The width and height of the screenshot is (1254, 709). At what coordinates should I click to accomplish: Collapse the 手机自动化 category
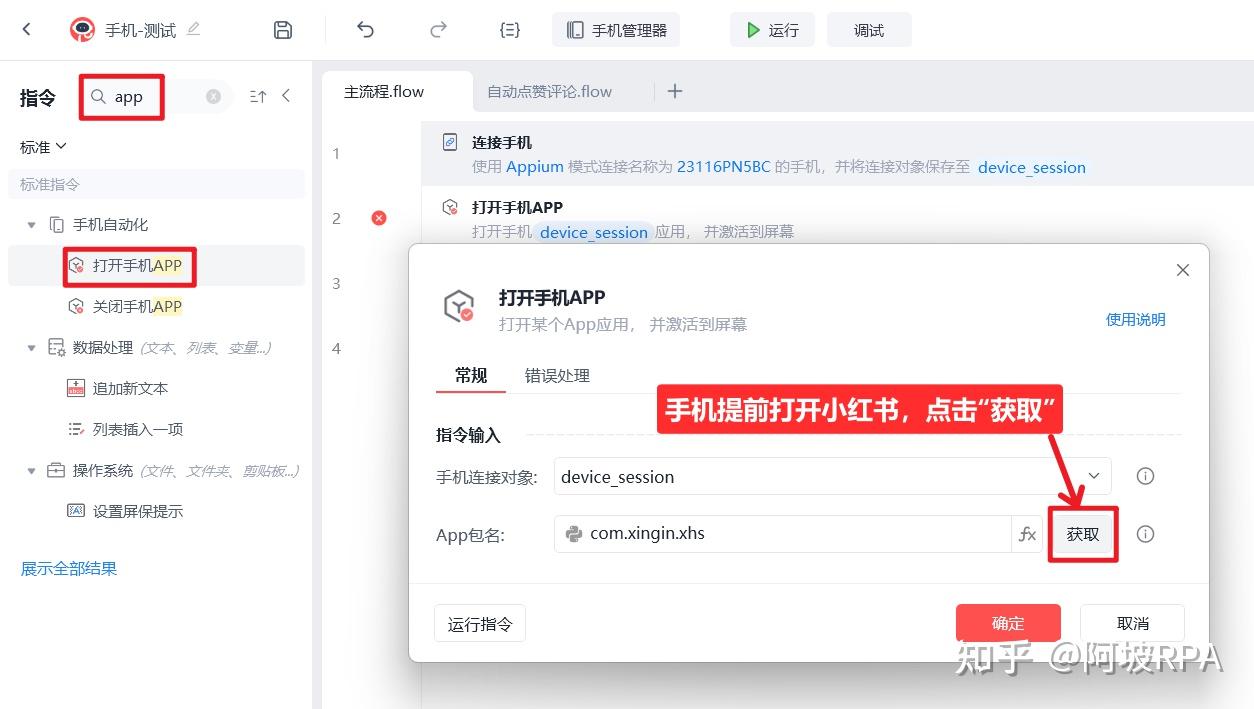point(31,224)
